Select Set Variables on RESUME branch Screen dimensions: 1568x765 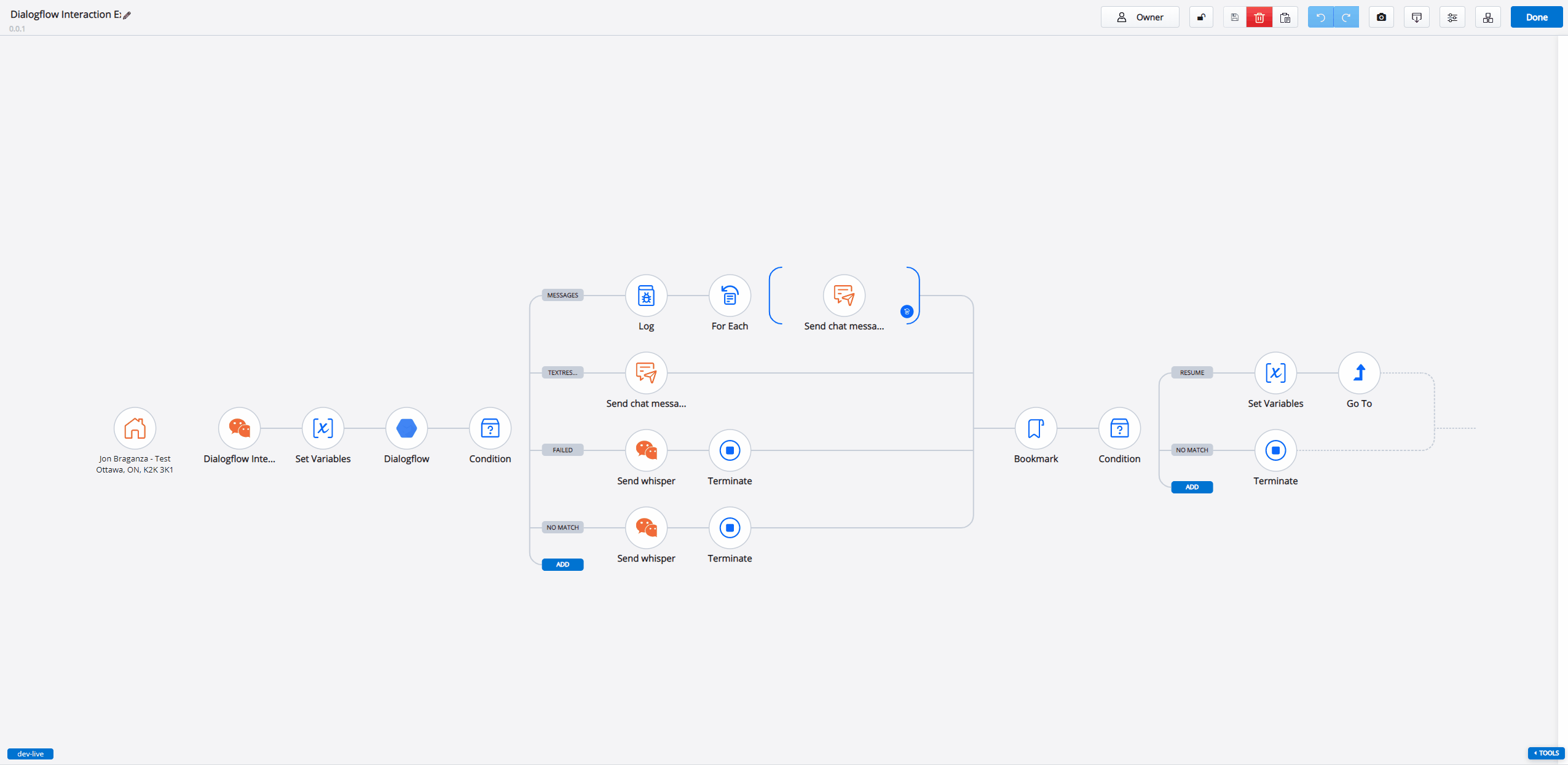(x=1275, y=373)
